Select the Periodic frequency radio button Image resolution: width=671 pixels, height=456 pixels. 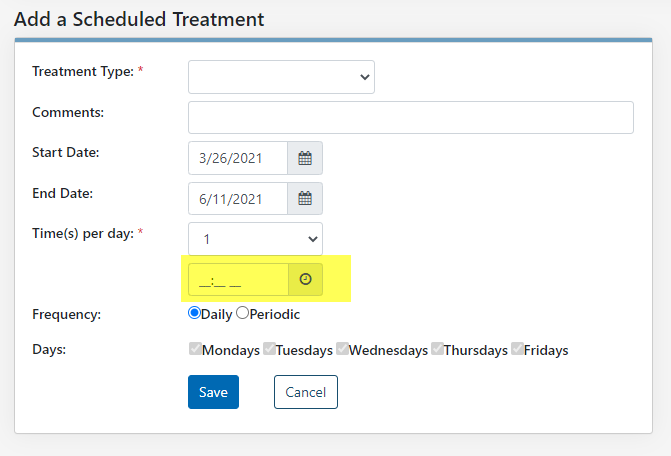point(242,313)
